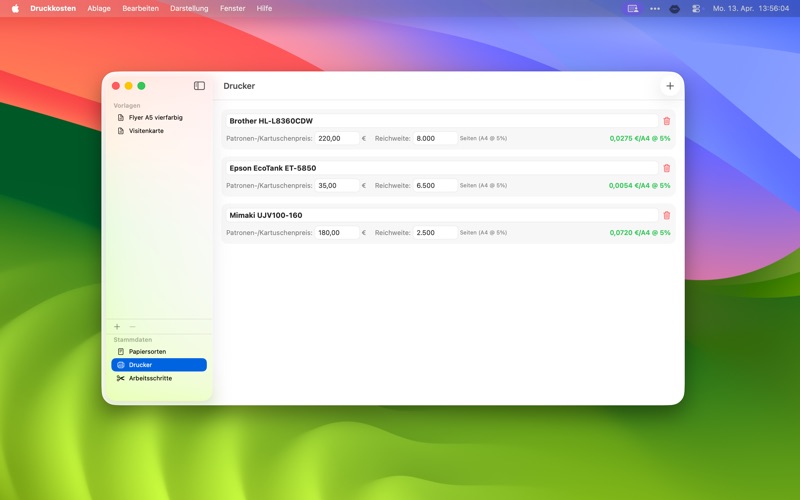Edit the Brother HL-L8360CDW name field
The width and height of the screenshot is (800, 500).
(x=442, y=121)
